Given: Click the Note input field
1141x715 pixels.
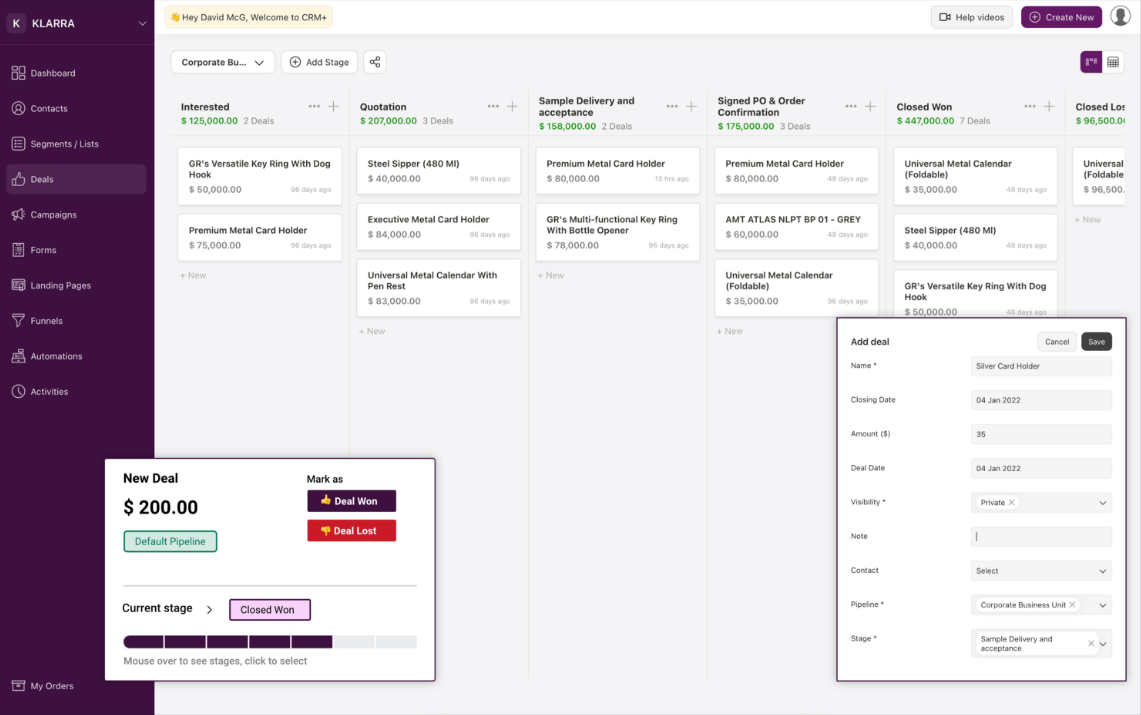Looking at the screenshot, I should coord(1041,536).
